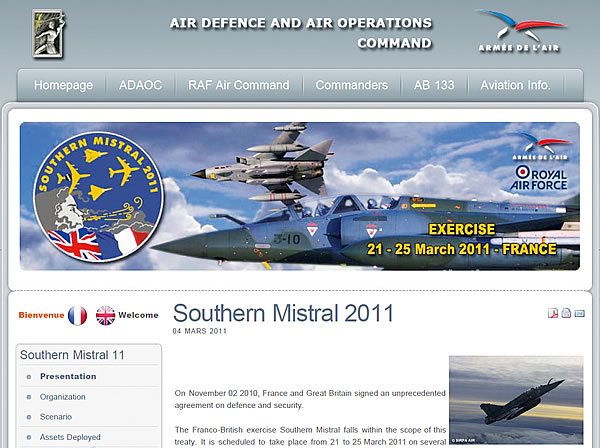Click the Exercise 21 - 25 March banner text
The width and height of the screenshot is (600, 448).
click(462, 239)
